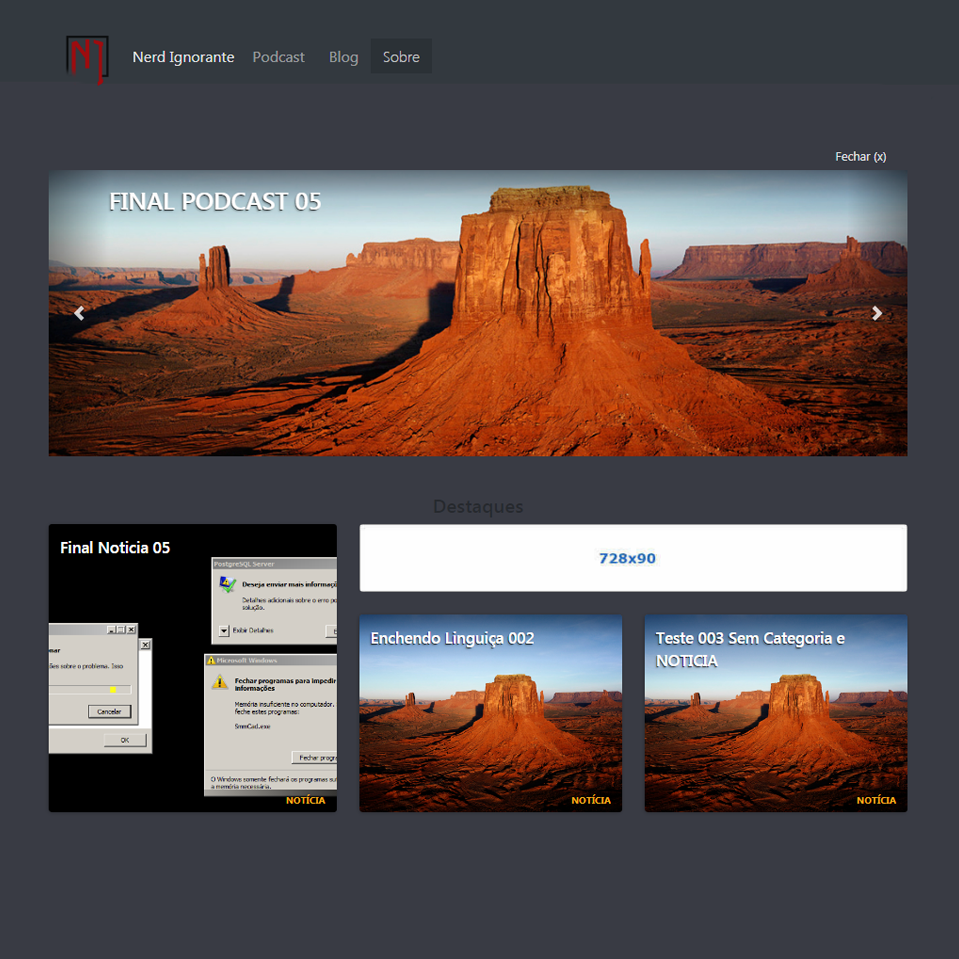Screen dimensions: 959x959
Task: Open Teste 003 Sem Categoria card
Action: click(x=776, y=713)
